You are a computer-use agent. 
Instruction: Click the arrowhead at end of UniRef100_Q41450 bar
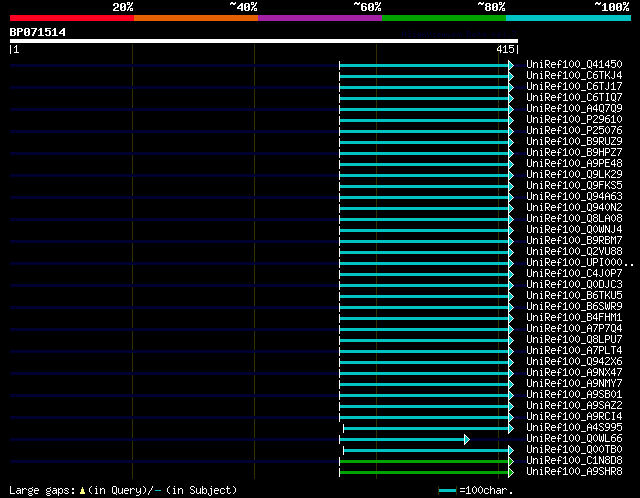511,65
